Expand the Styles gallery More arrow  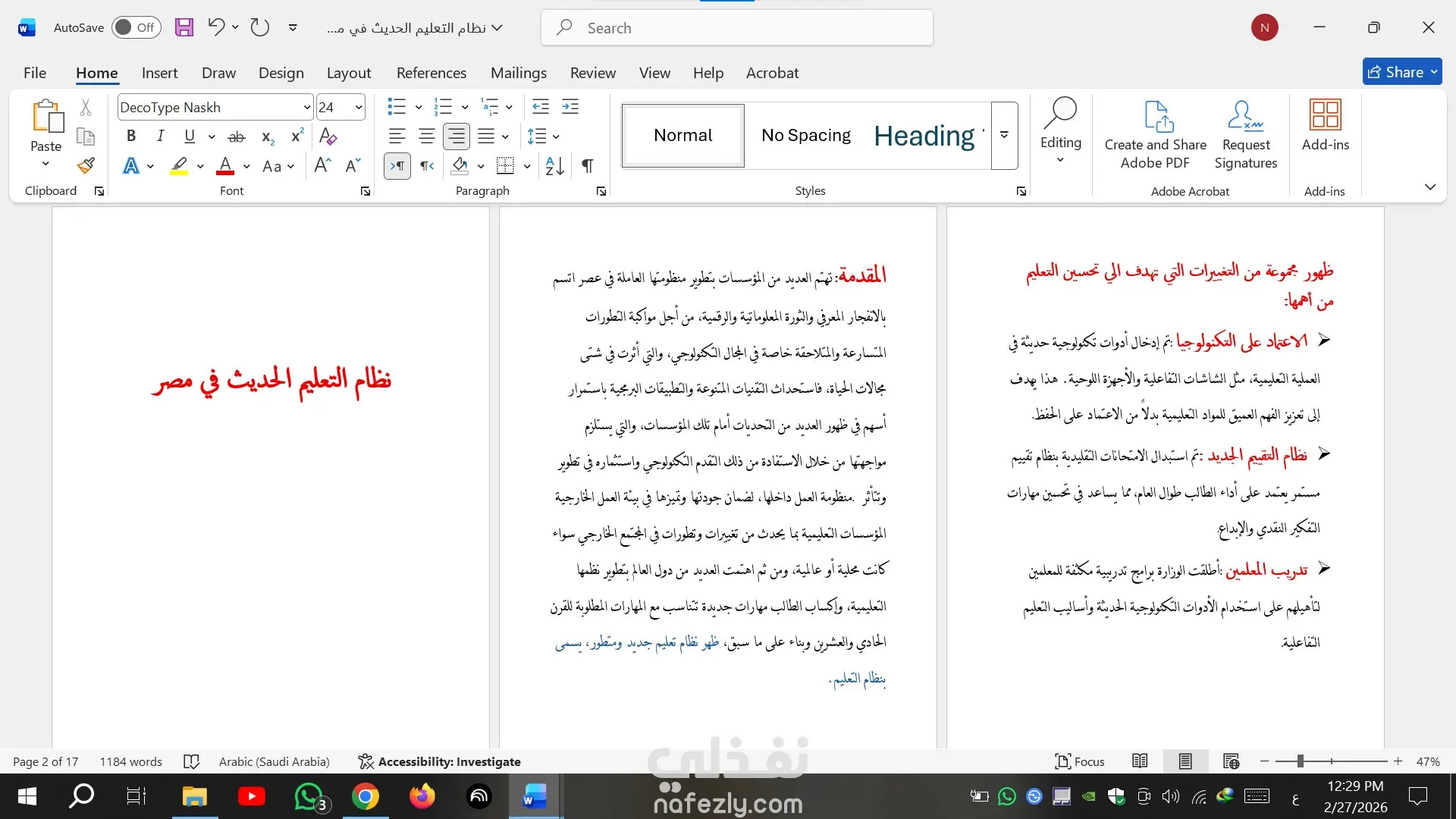1004,136
